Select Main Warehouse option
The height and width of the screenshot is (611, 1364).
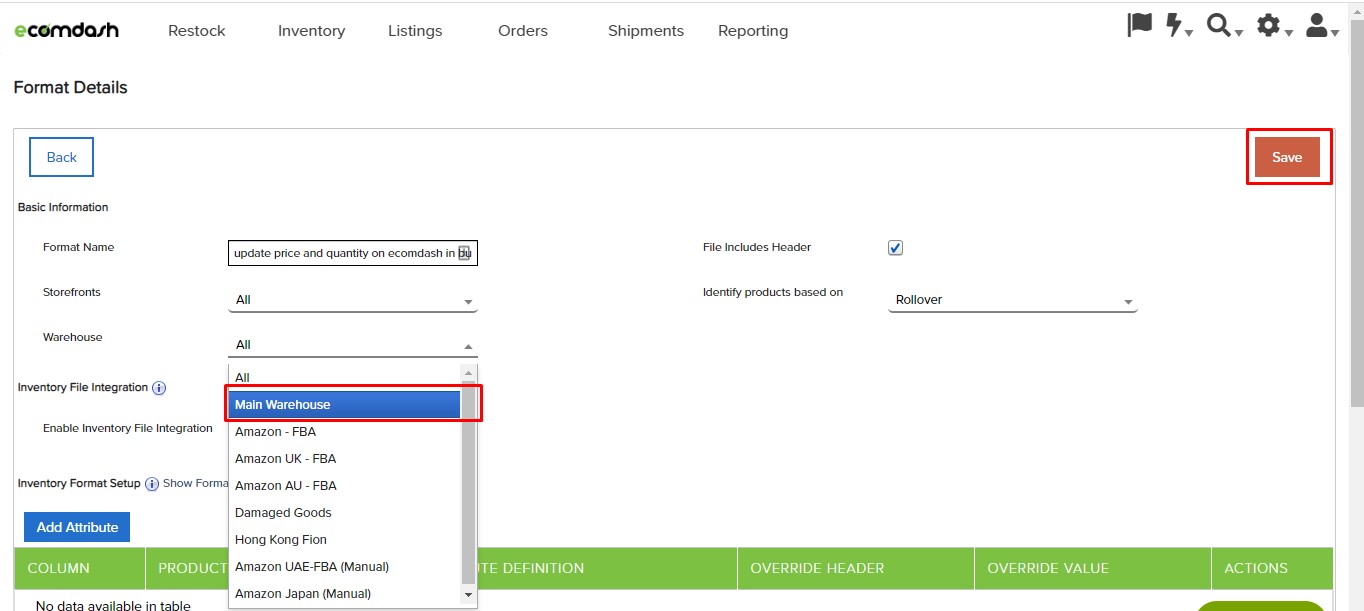click(x=345, y=404)
